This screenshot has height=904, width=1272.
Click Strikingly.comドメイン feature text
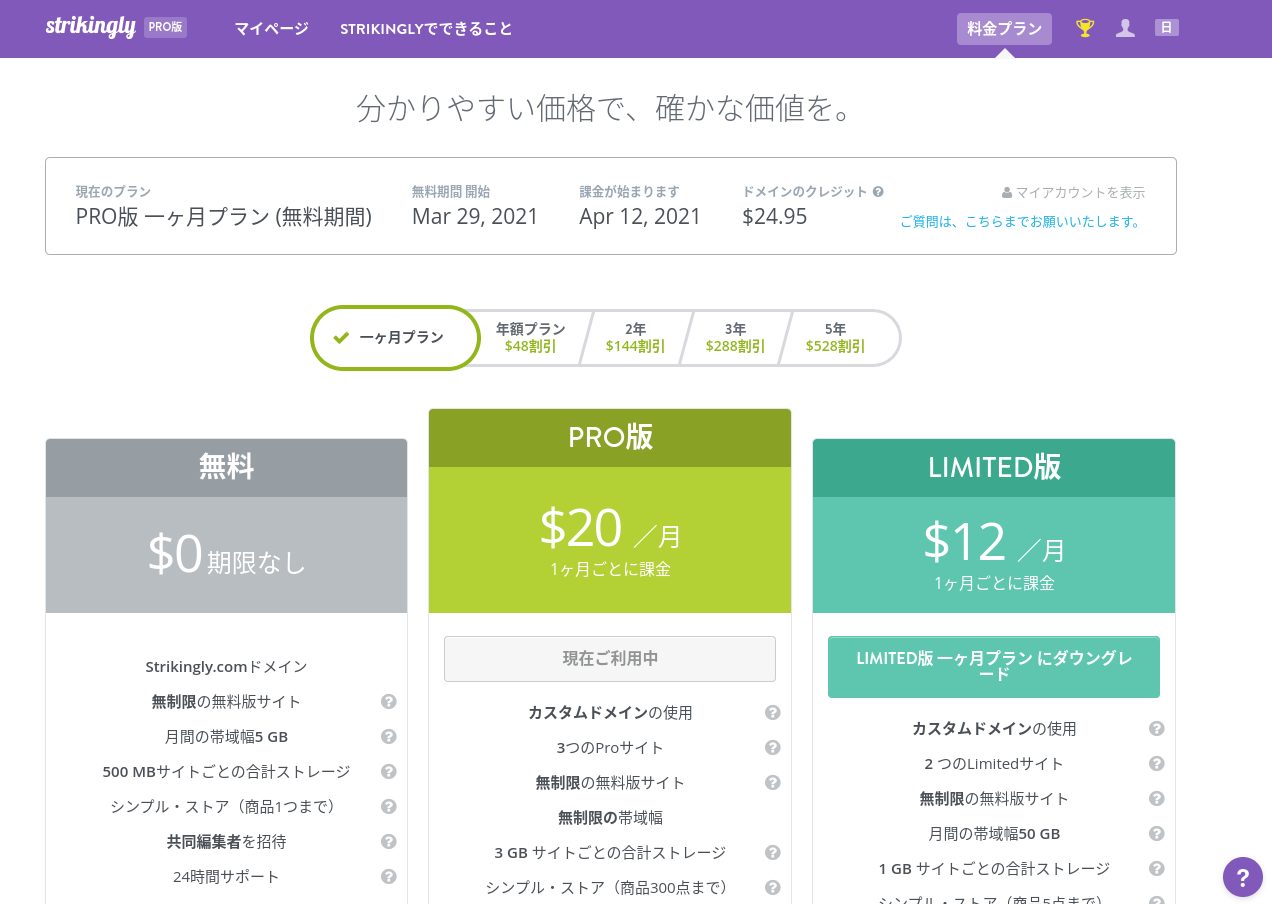tap(226, 667)
